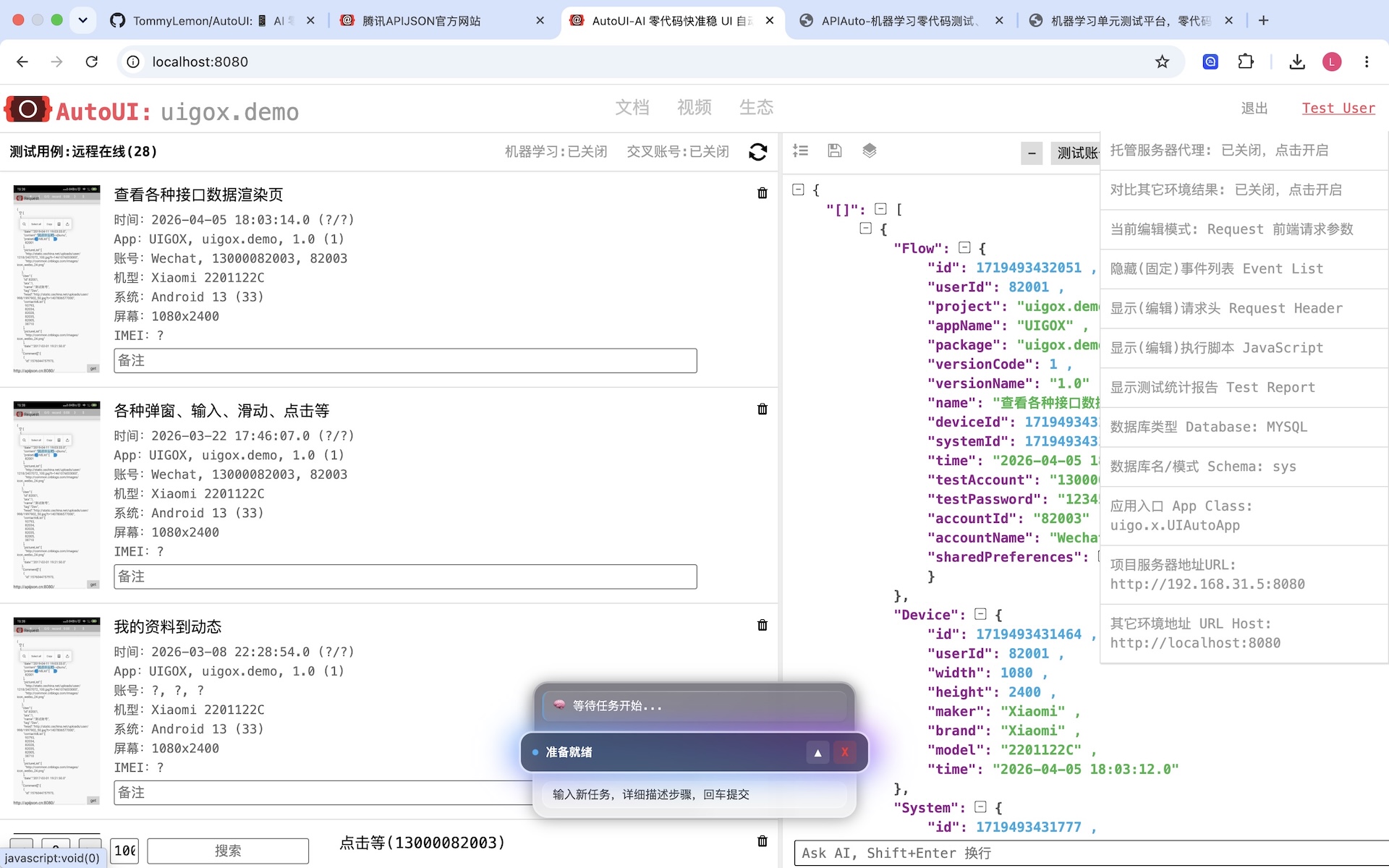Toggle 显示测试统计报告 Test Report
The width and height of the screenshot is (1389, 868).
pos(1244,388)
